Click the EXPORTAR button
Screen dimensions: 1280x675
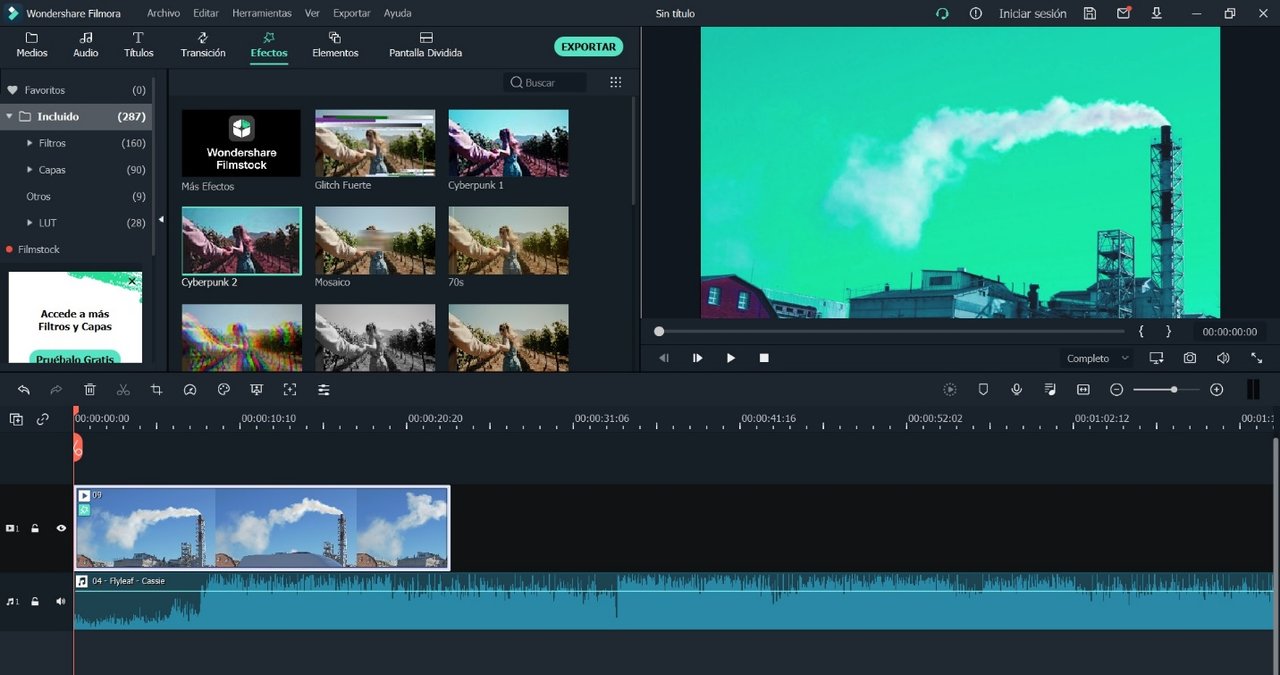(588, 47)
